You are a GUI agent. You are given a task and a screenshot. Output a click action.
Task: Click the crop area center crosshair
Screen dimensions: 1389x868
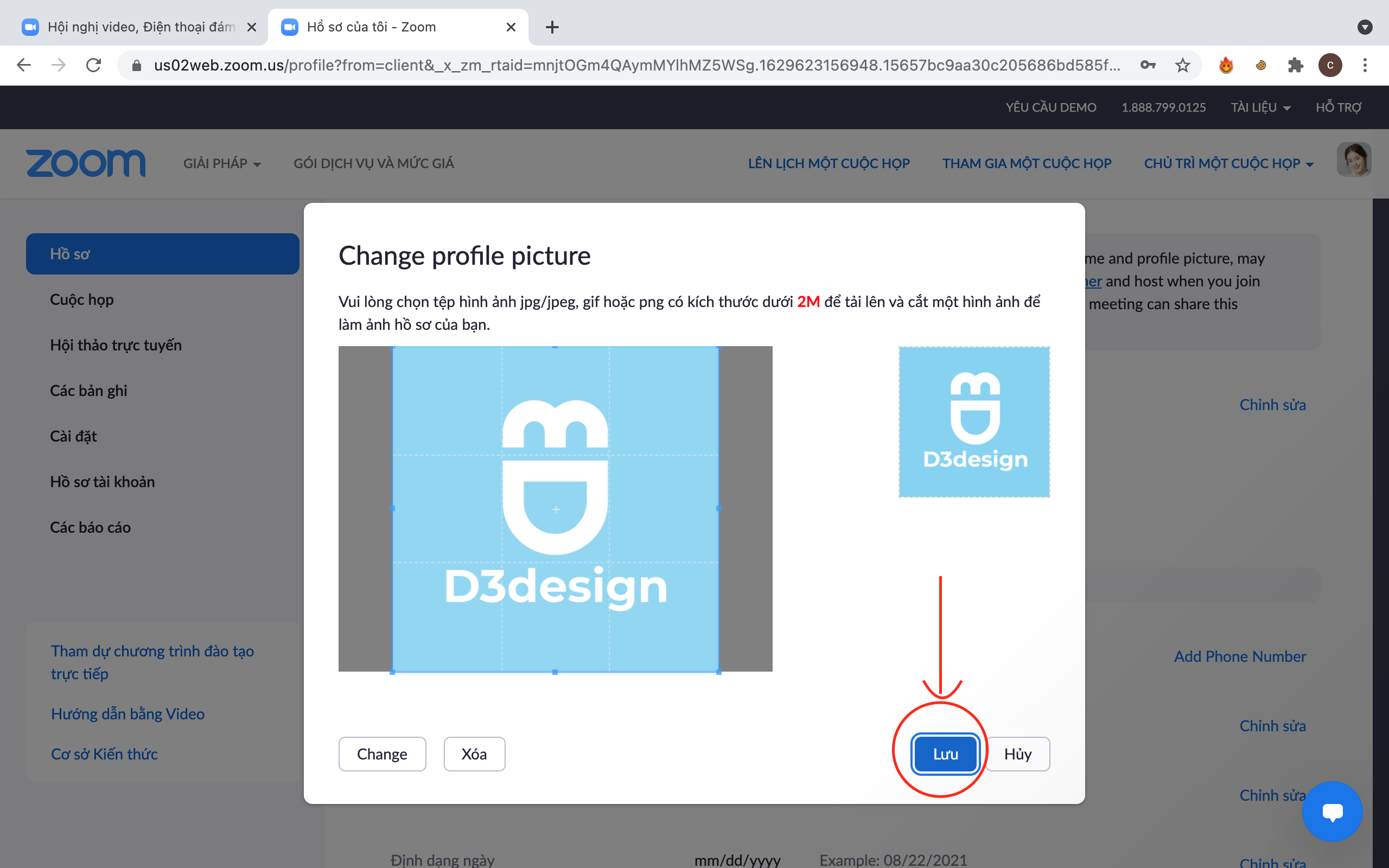556,509
